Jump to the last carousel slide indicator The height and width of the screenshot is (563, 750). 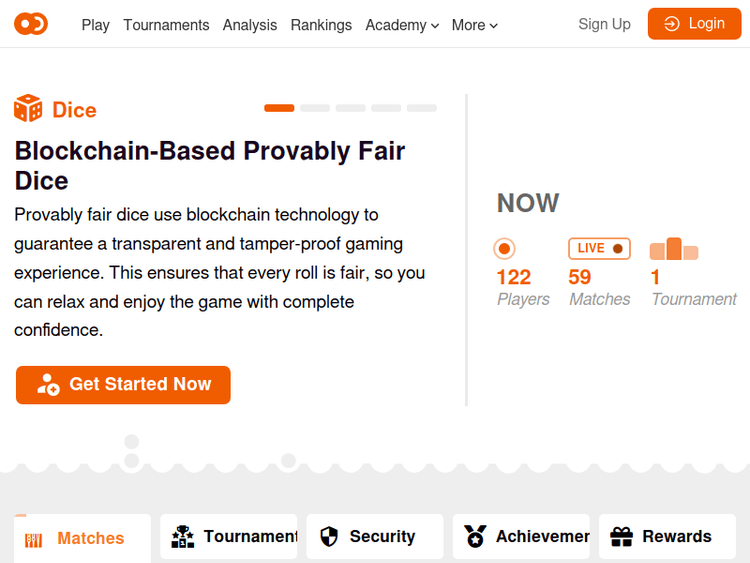(x=422, y=108)
